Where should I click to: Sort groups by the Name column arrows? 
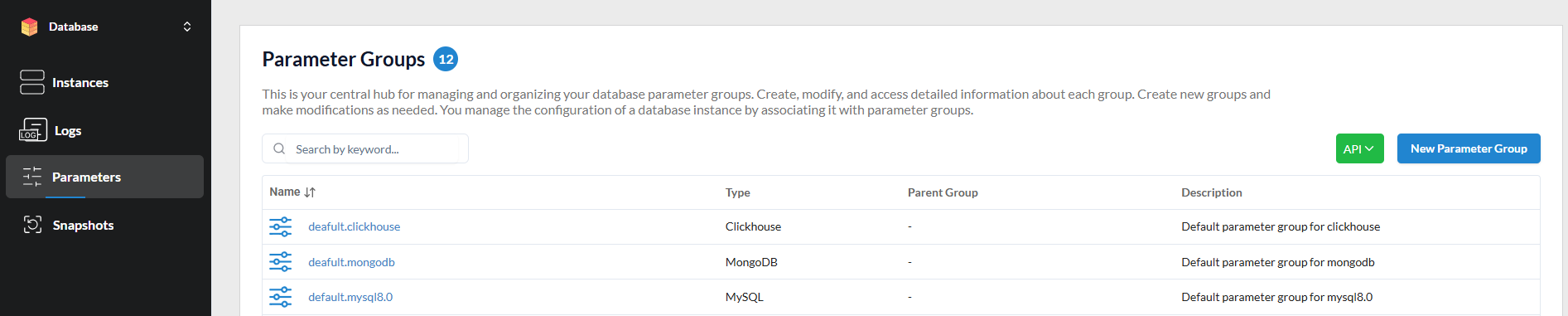point(310,192)
